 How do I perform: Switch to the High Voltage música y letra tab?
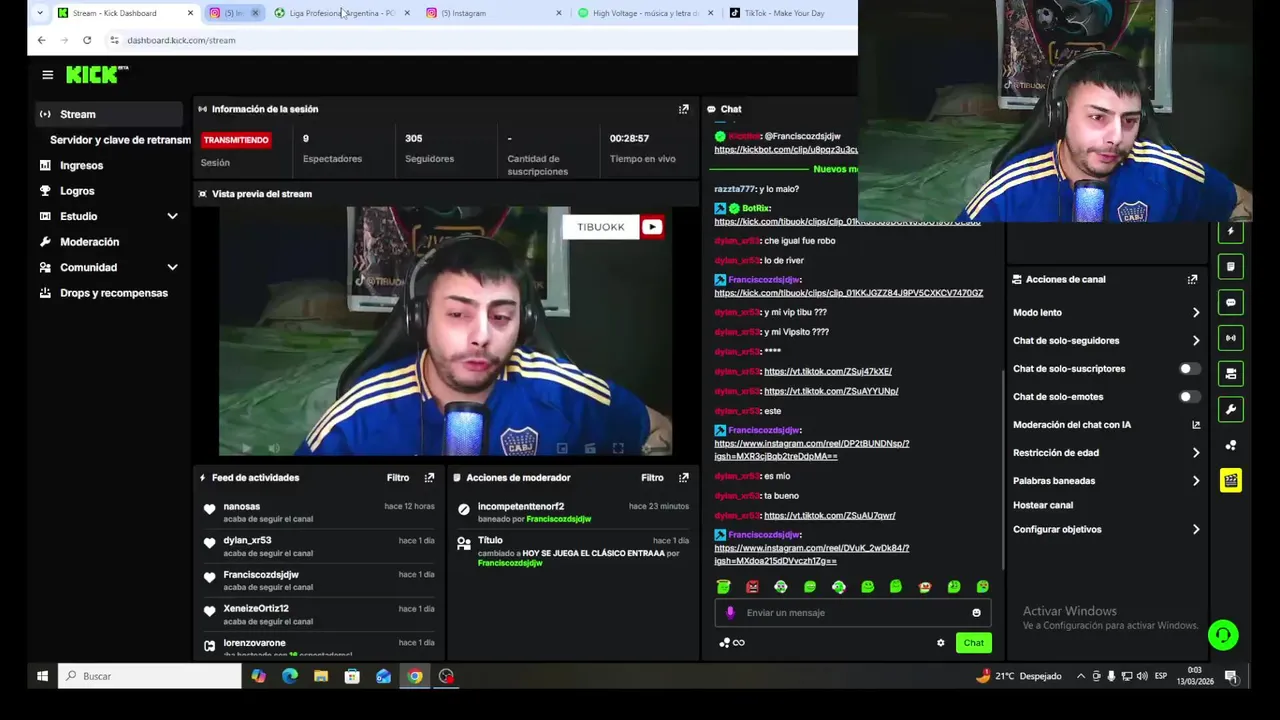pyautogui.click(x=645, y=13)
